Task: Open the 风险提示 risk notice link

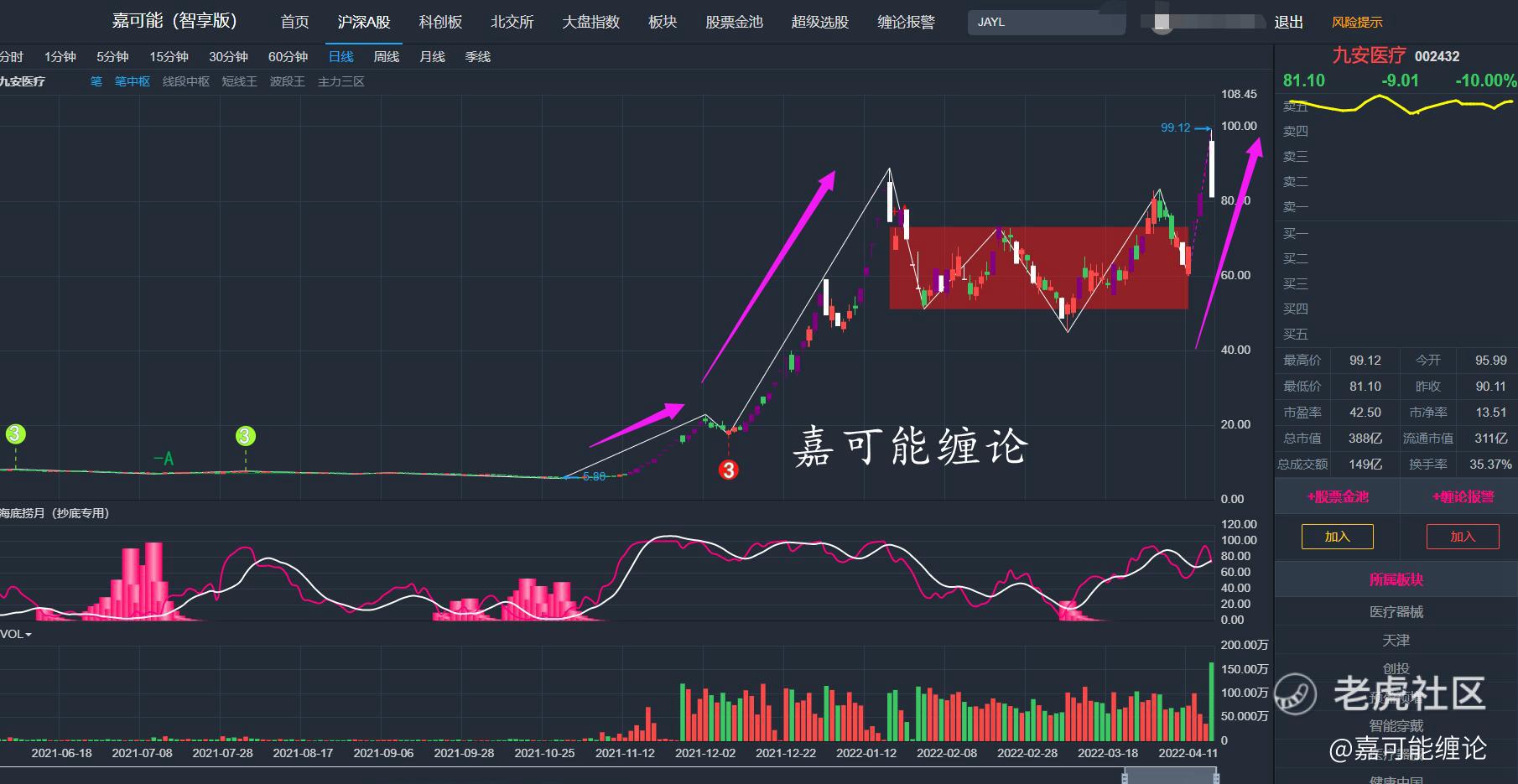Action: [x=1357, y=23]
